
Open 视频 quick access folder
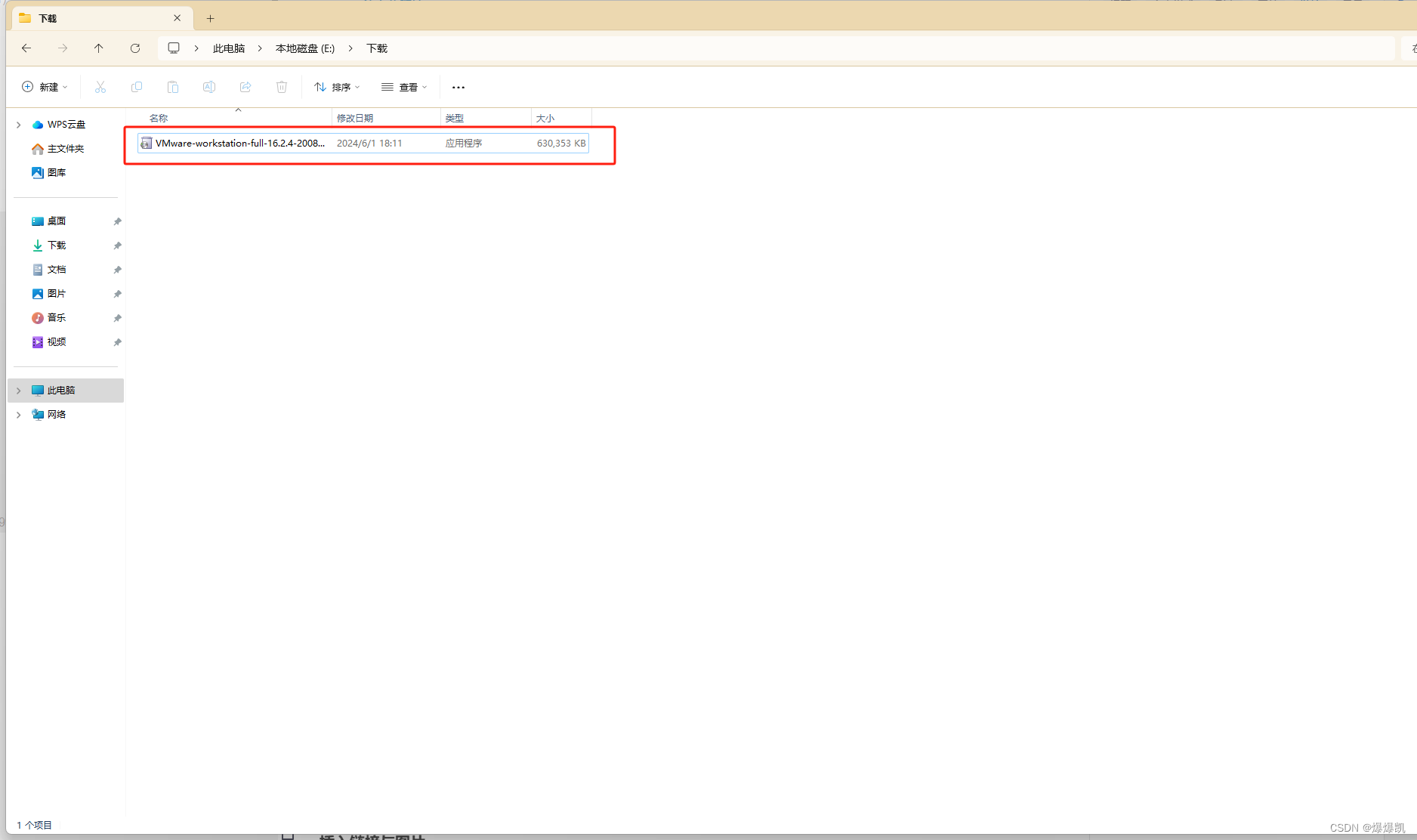[x=57, y=342]
